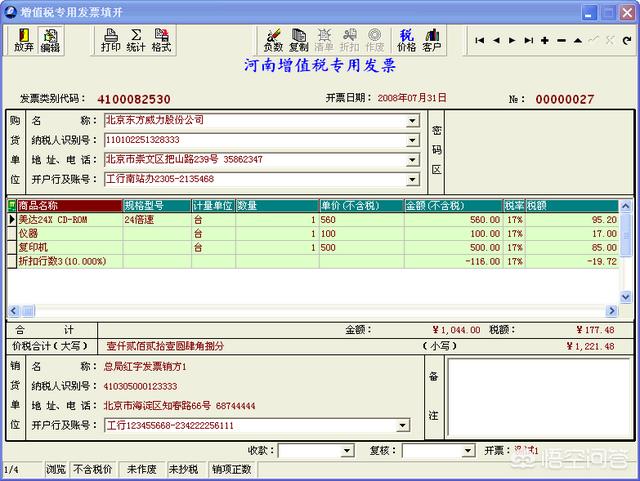Open the 统计 (statistics) tool
The height and width of the screenshot is (481, 640).
tap(136, 40)
